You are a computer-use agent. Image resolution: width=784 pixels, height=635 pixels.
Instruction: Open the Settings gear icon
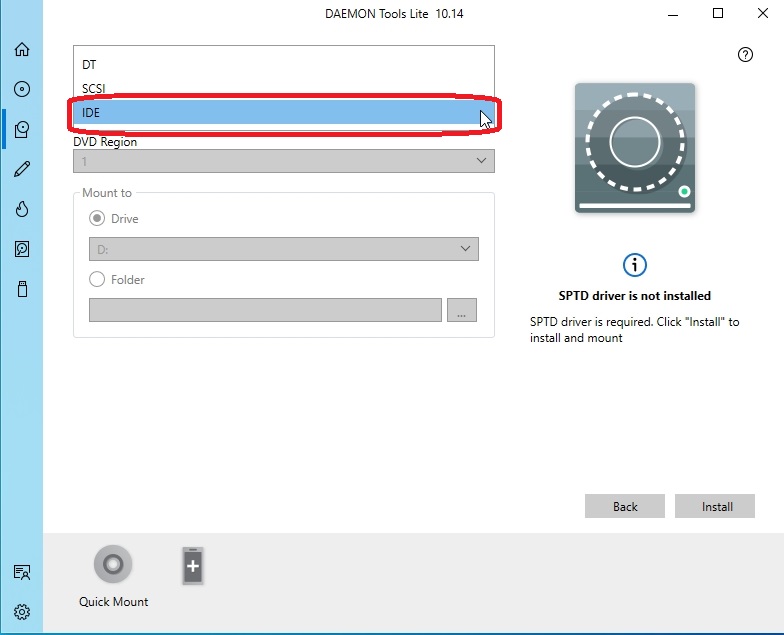pyautogui.click(x=22, y=612)
